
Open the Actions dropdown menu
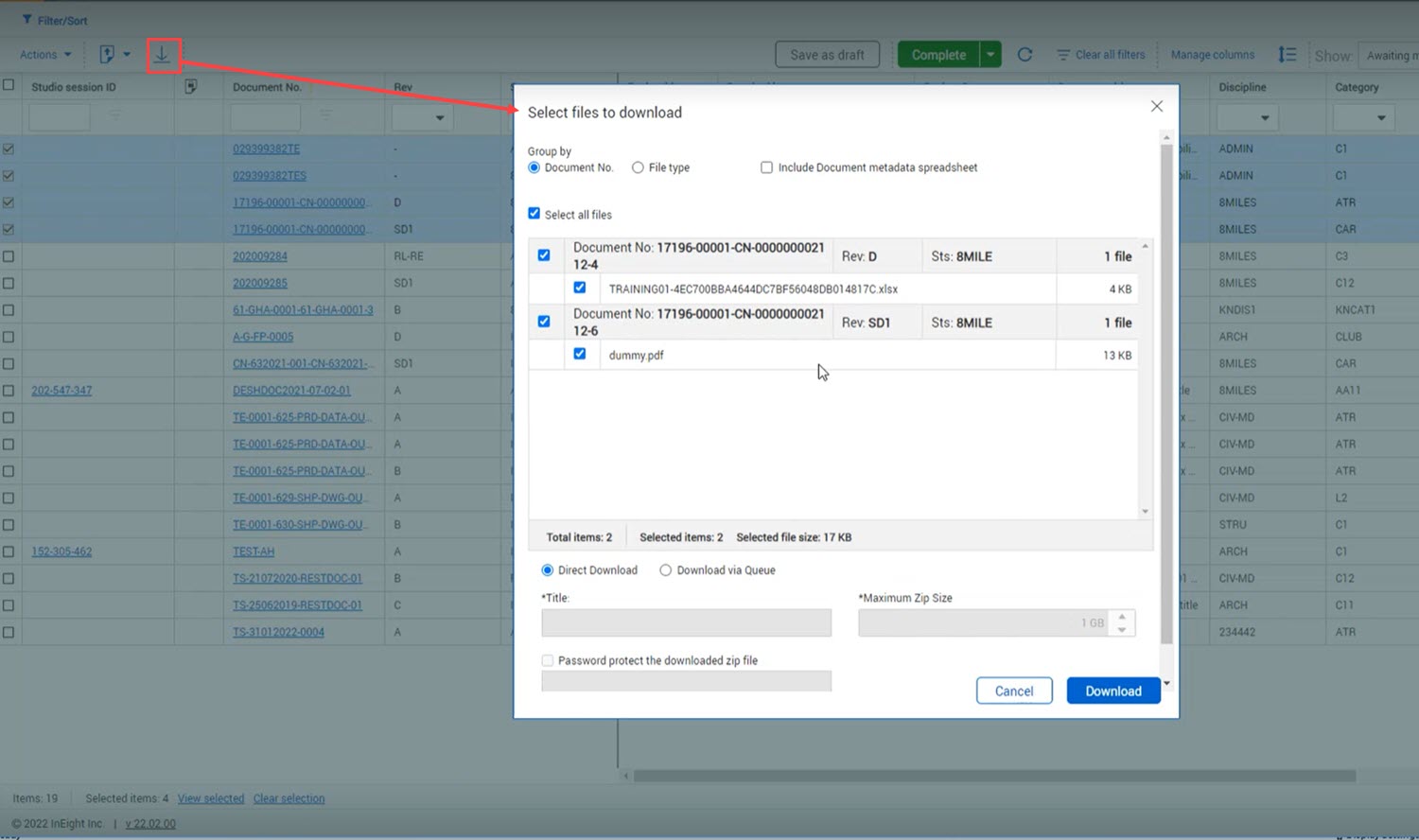(44, 55)
